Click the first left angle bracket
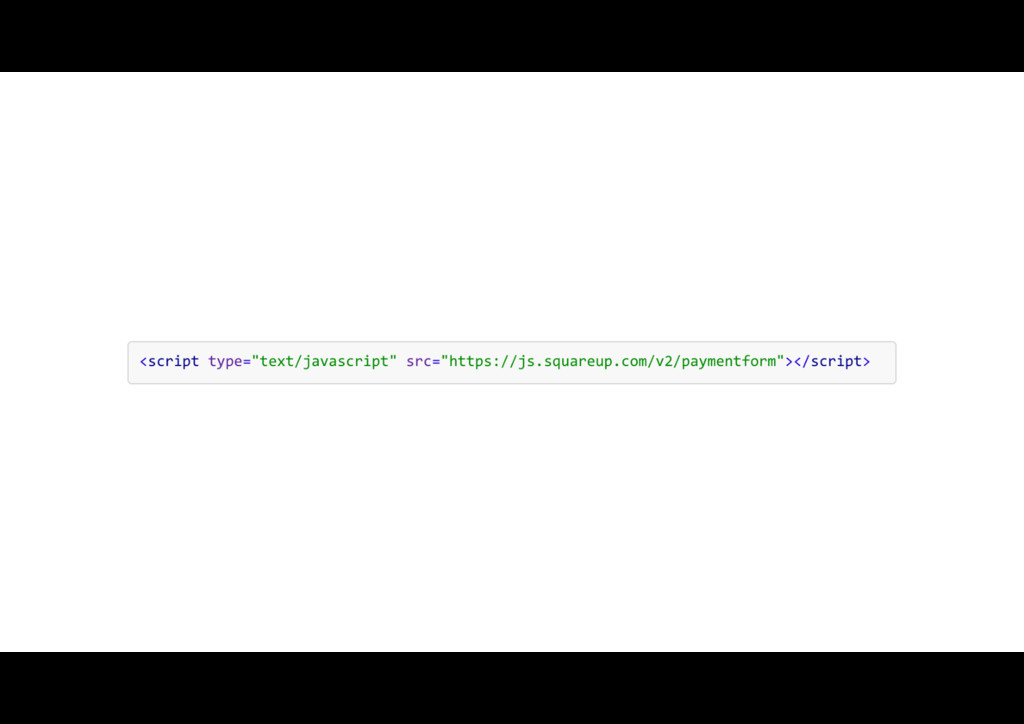Image resolution: width=1024 pixels, height=724 pixels. click(144, 362)
